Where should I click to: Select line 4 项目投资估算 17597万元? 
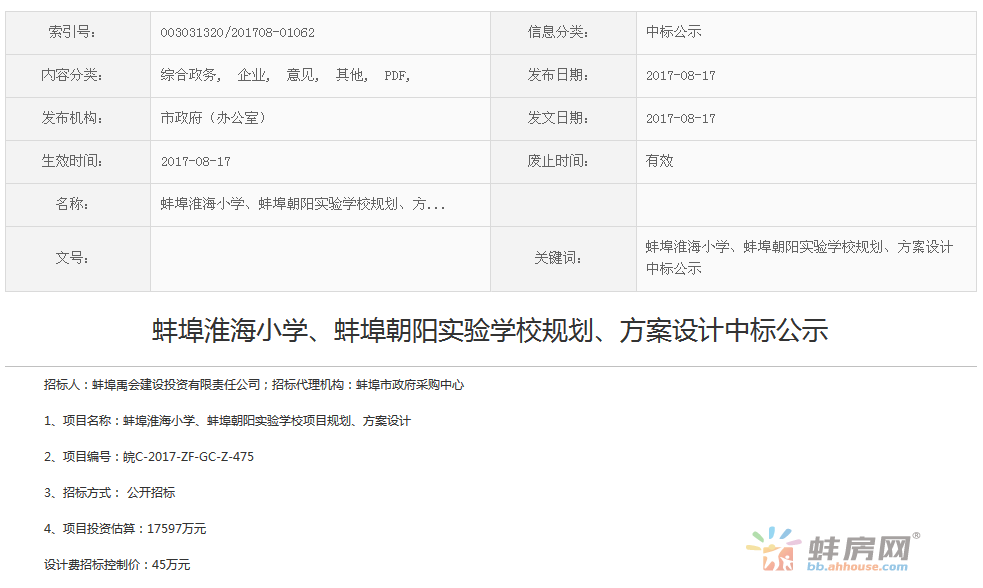point(125,528)
